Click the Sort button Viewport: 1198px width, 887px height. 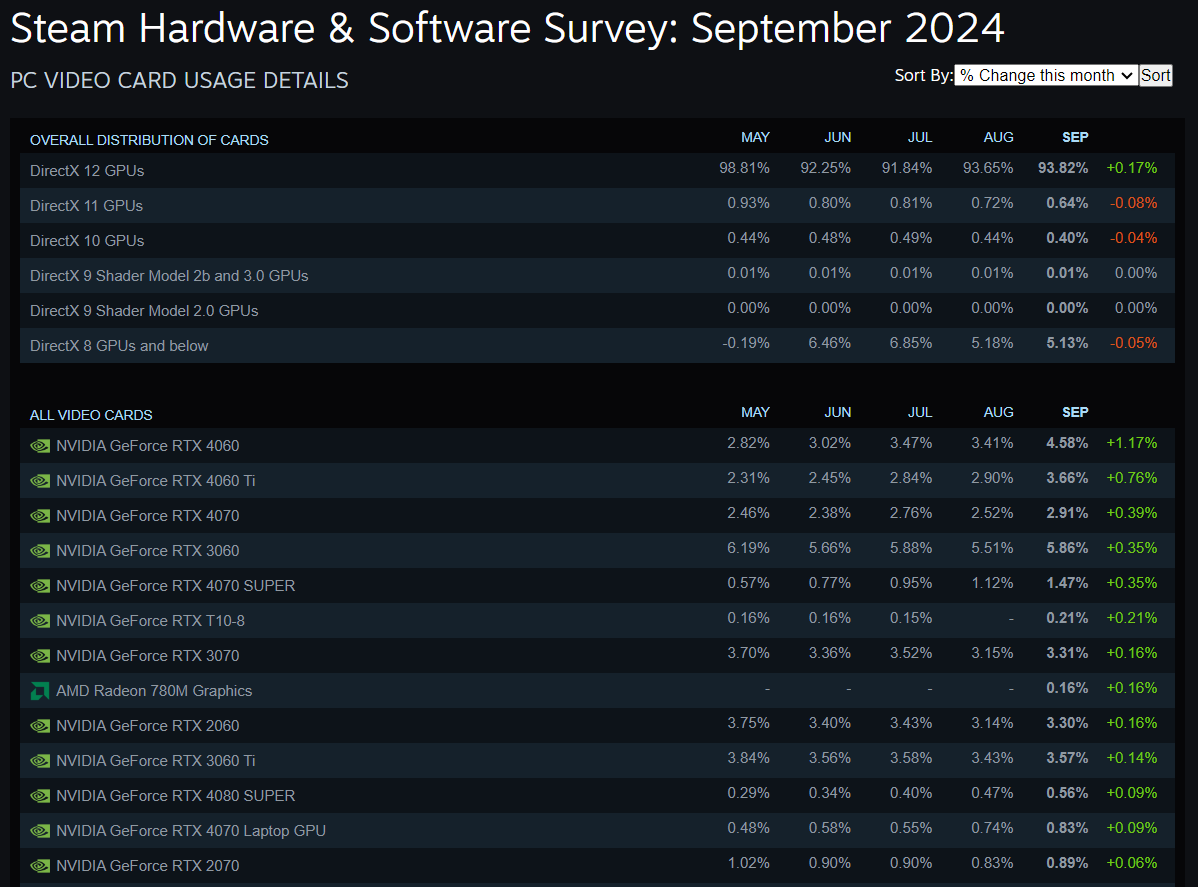pos(1155,75)
